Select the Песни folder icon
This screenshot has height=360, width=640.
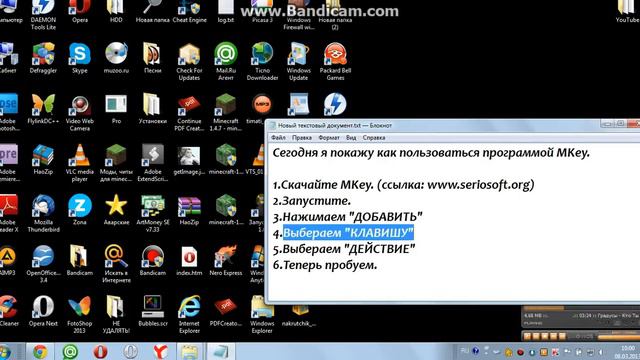[x=153, y=58]
